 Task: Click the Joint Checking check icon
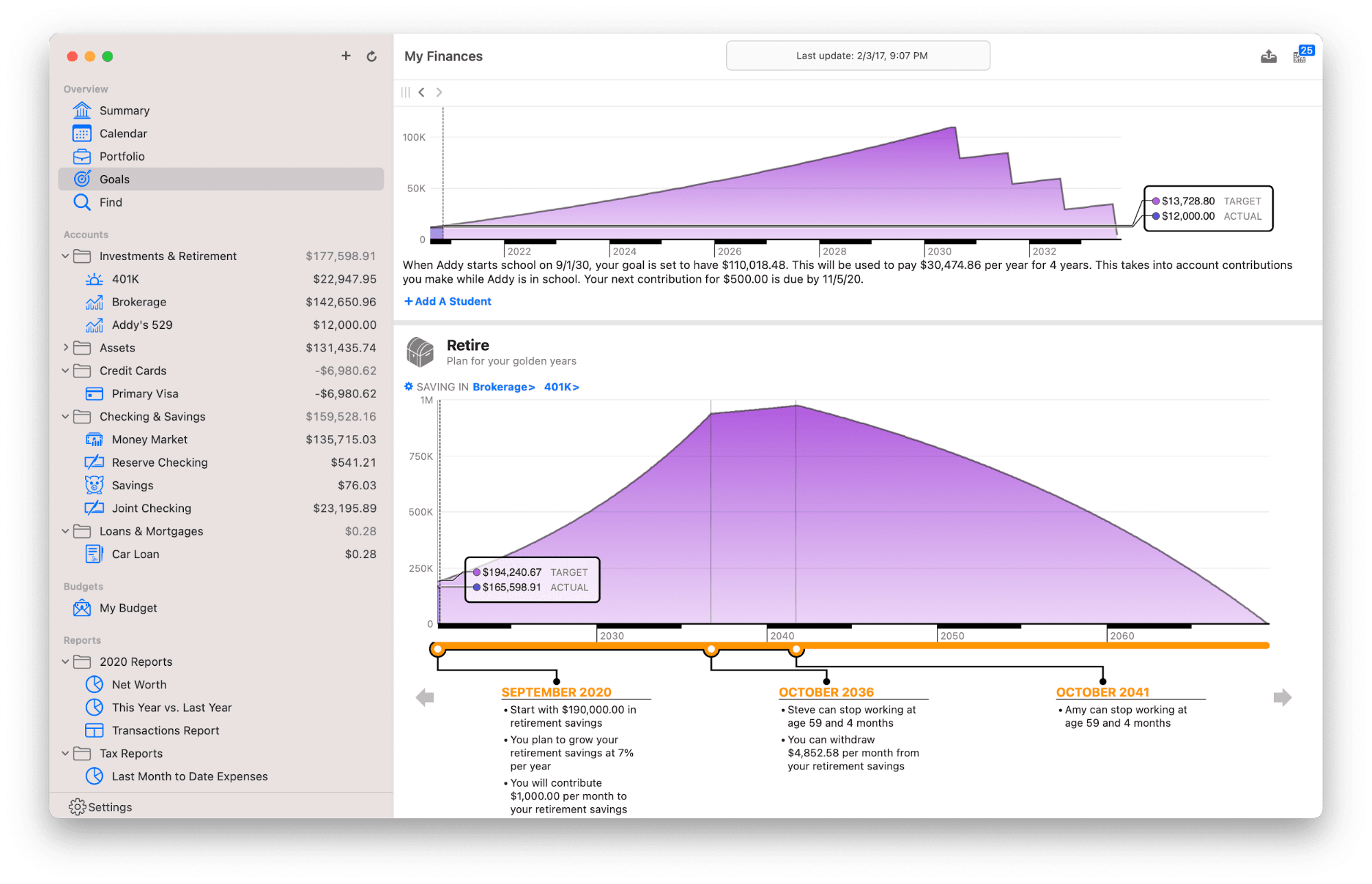[x=94, y=508]
